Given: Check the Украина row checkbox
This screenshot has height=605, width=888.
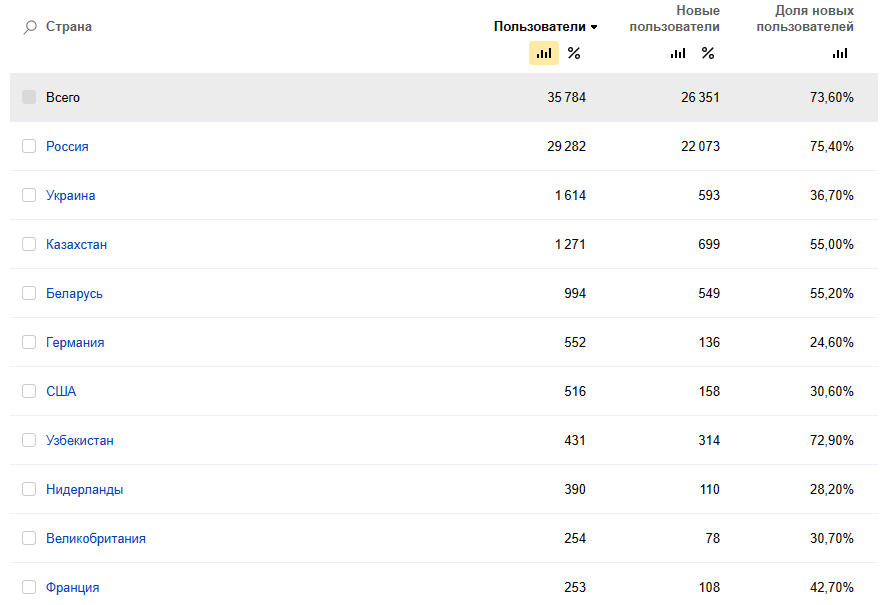Looking at the screenshot, I should [29, 195].
